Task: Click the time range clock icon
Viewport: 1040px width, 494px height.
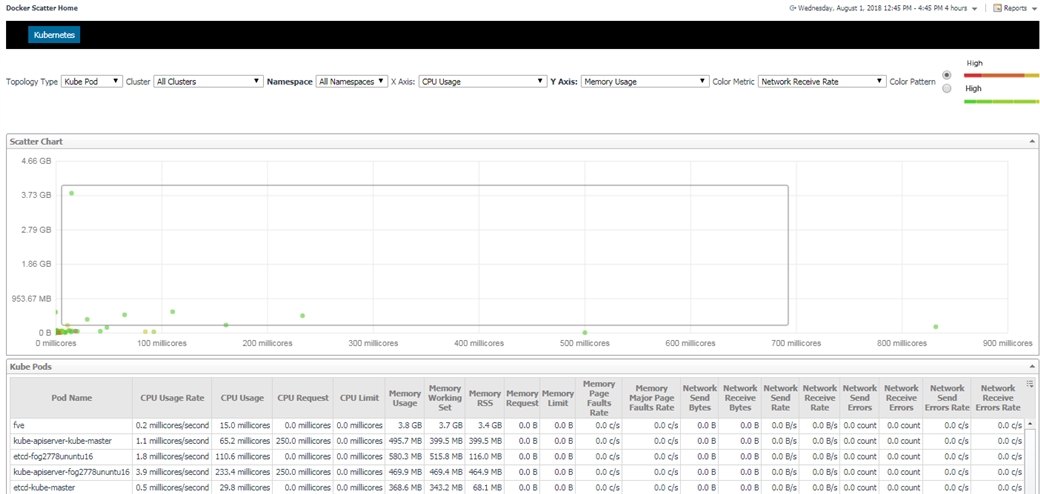Action: coord(793,9)
